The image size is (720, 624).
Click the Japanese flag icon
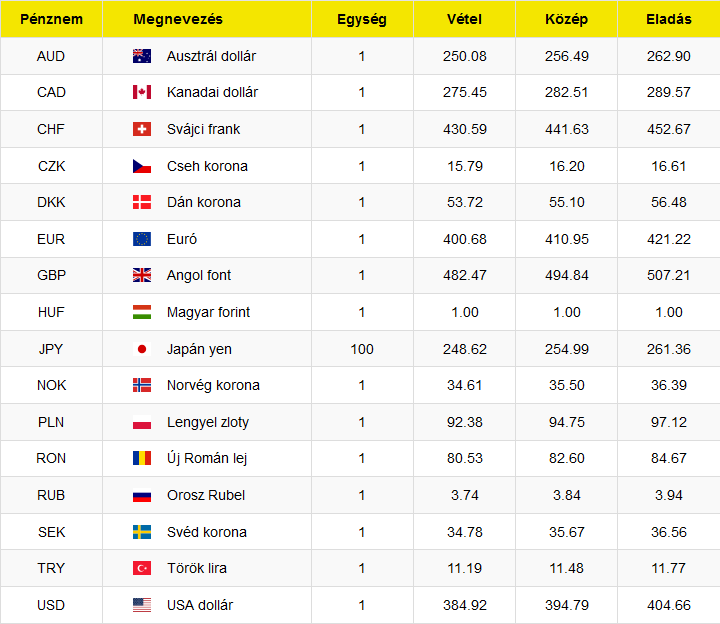[142, 349]
